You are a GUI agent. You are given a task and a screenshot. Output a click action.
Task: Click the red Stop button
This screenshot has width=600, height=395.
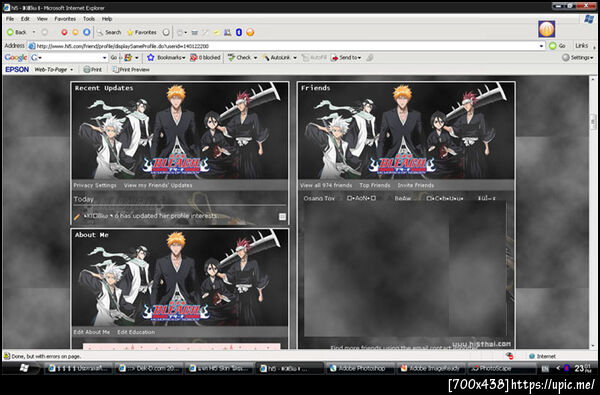pos(64,32)
